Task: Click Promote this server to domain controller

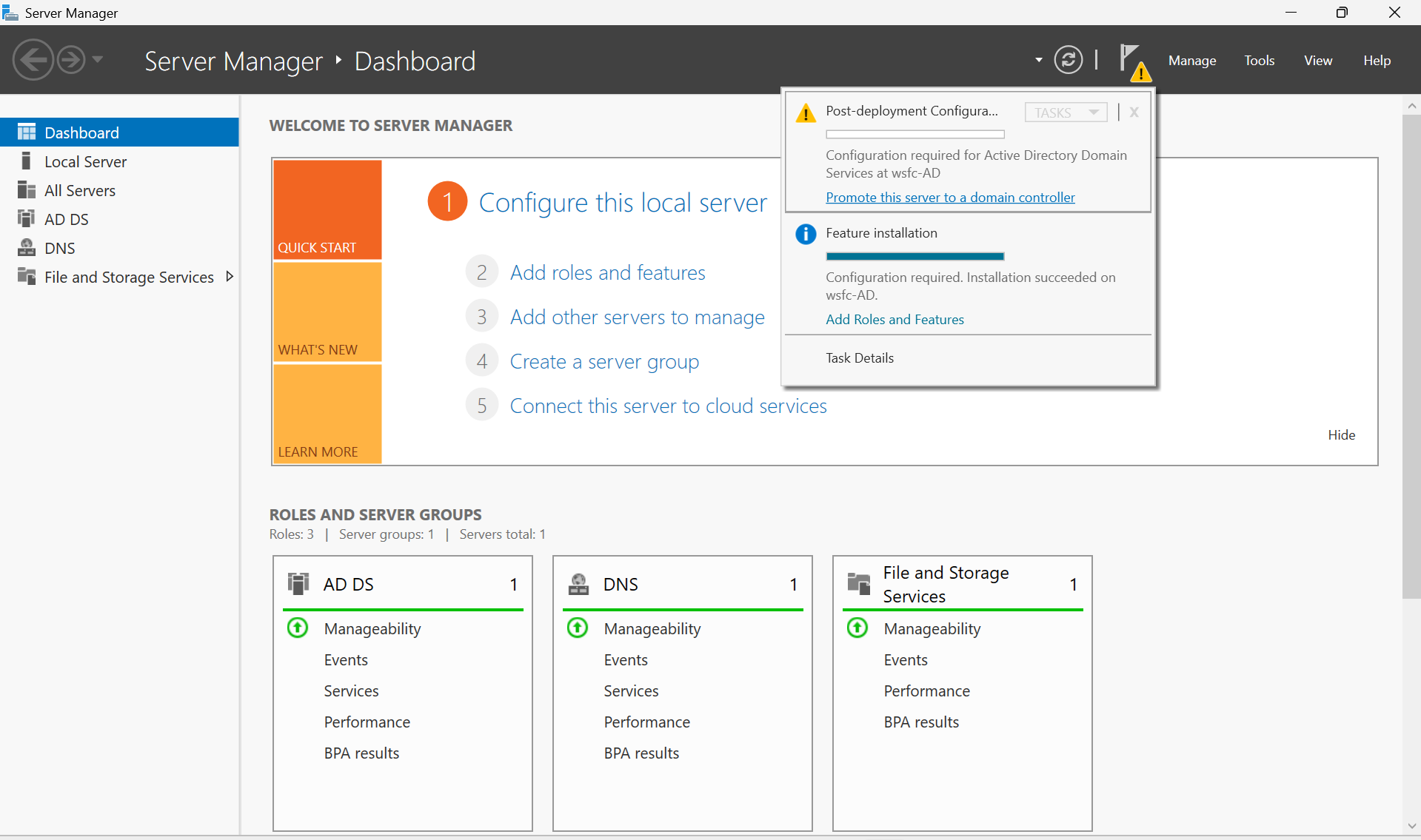Action: 950,198
